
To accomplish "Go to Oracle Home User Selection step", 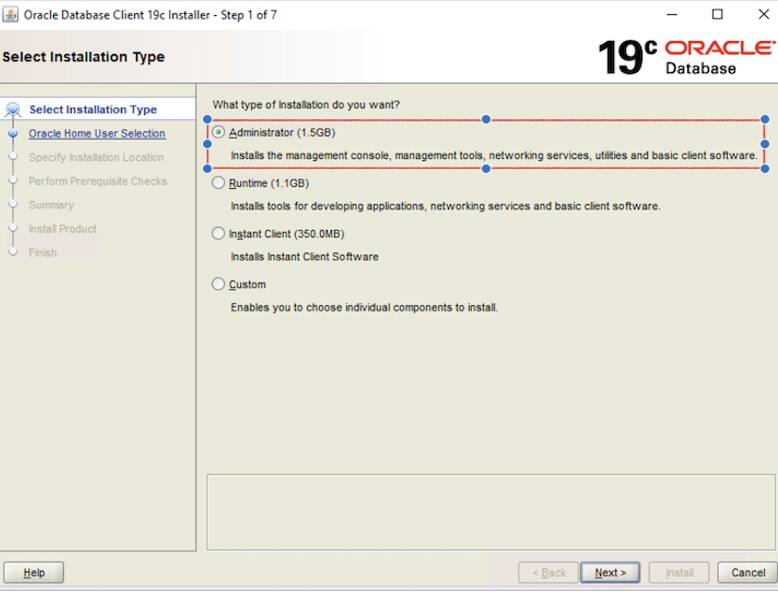I will (97, 133).
